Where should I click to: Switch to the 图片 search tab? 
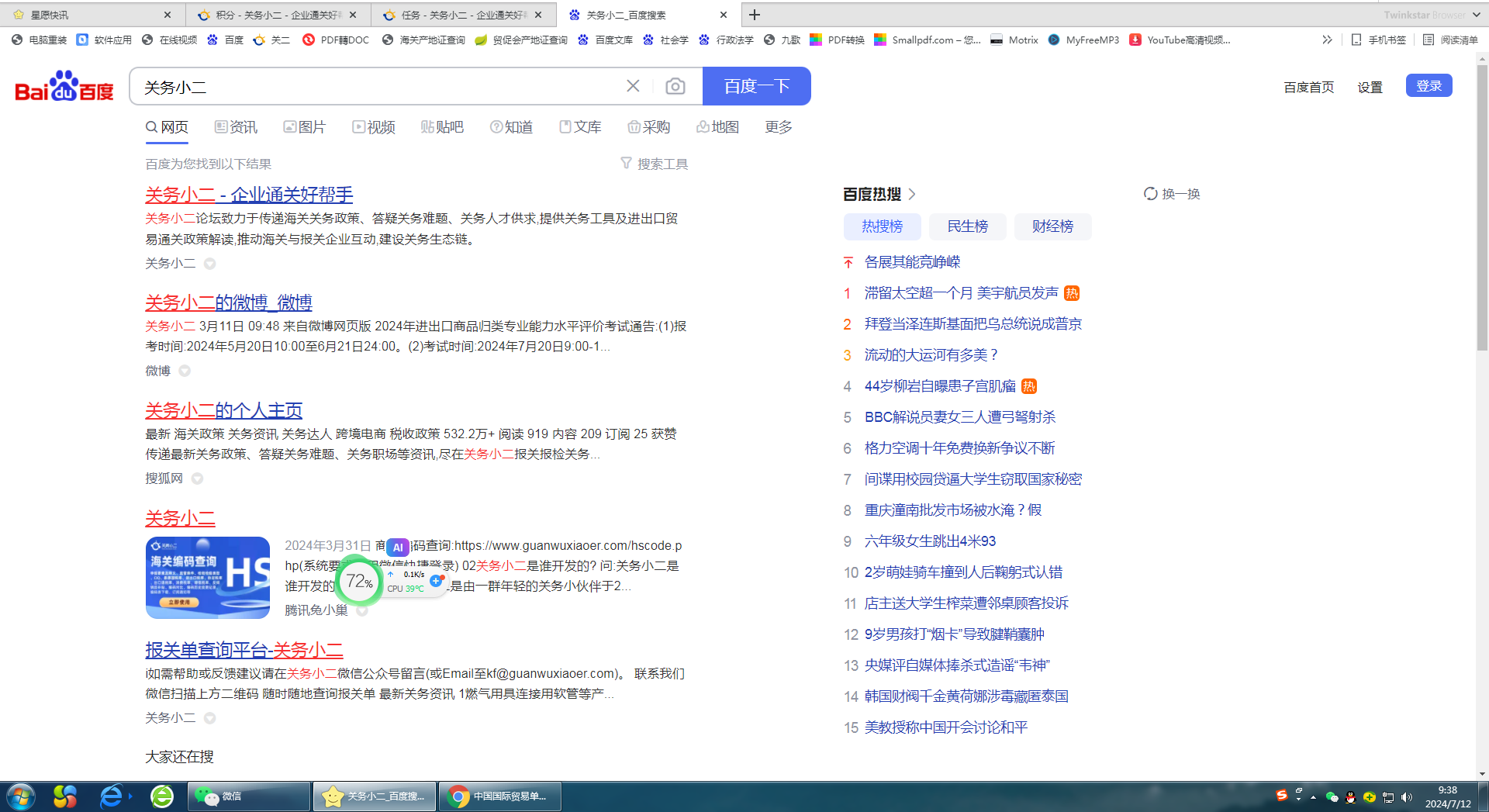click(305, 127)
